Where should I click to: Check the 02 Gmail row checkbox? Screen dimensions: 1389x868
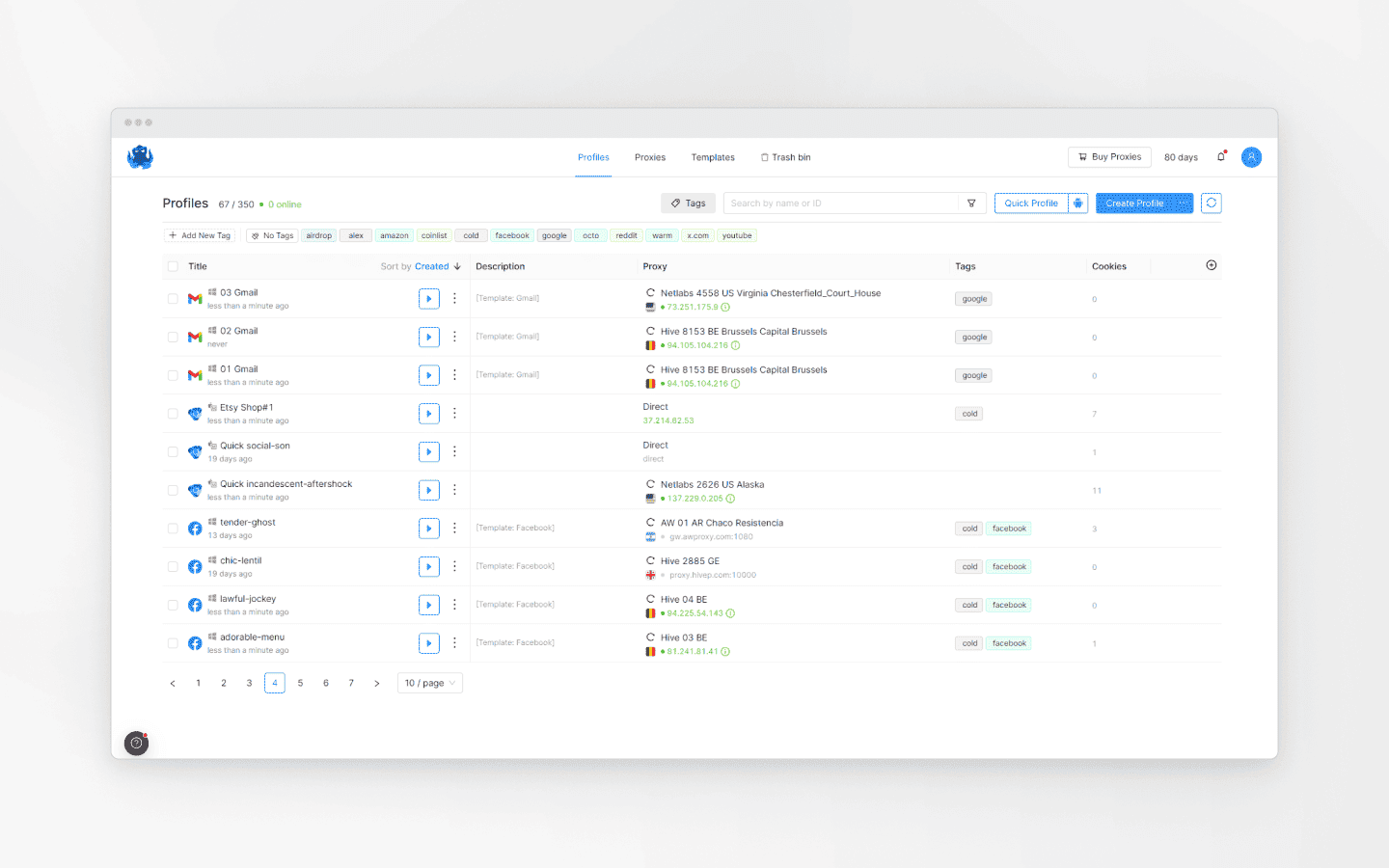173,337
